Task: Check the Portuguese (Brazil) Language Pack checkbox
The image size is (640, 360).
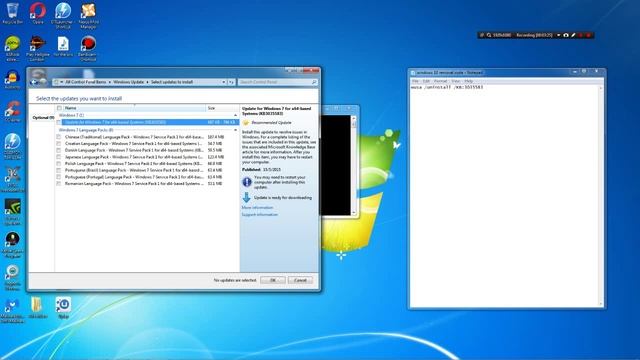Action: pyautogui.click(x=59, y=170)
